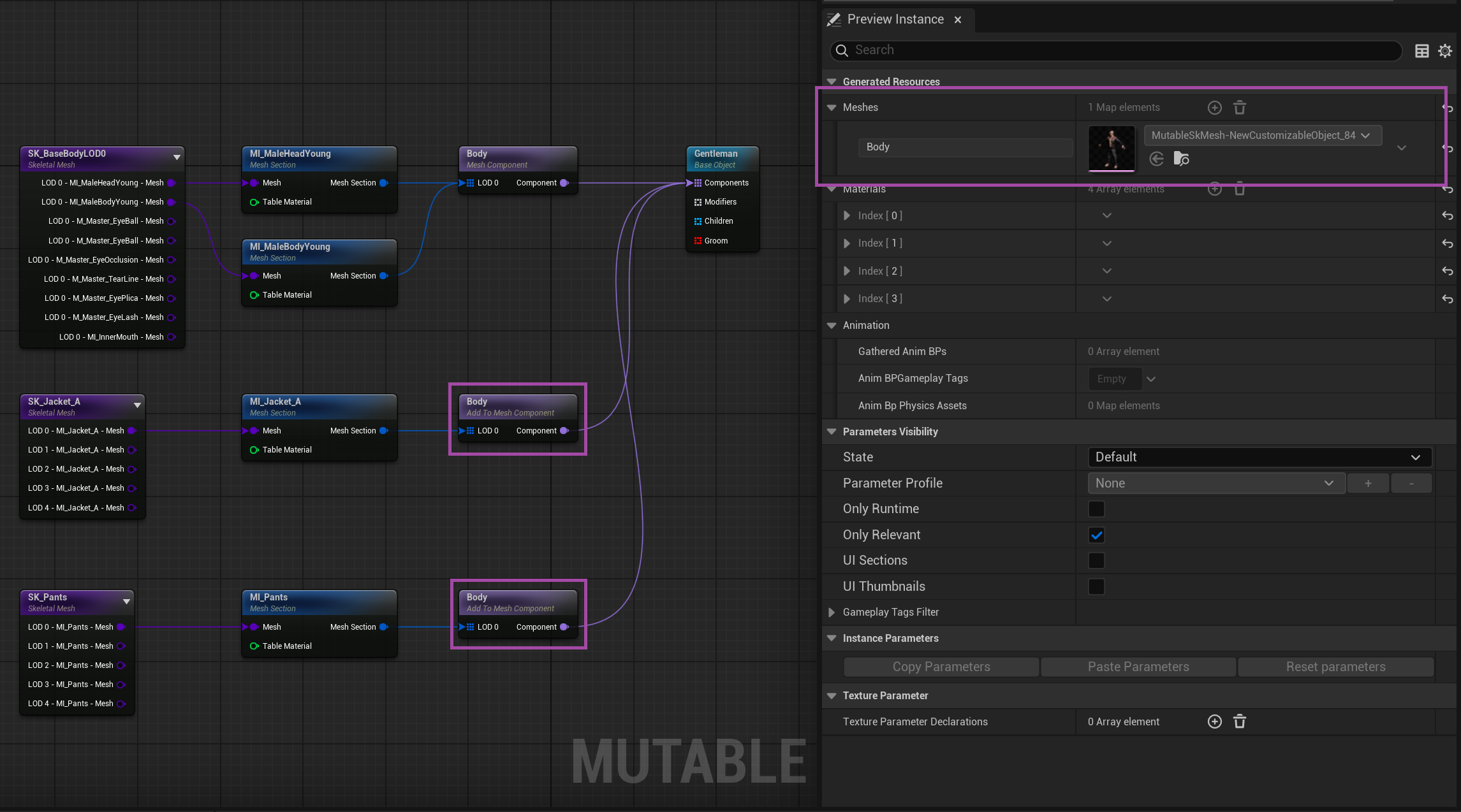The height and width of the screenshot is (812, 1461).
Task: Click Copy Parameters button
Action: click(x=941, y=667)
